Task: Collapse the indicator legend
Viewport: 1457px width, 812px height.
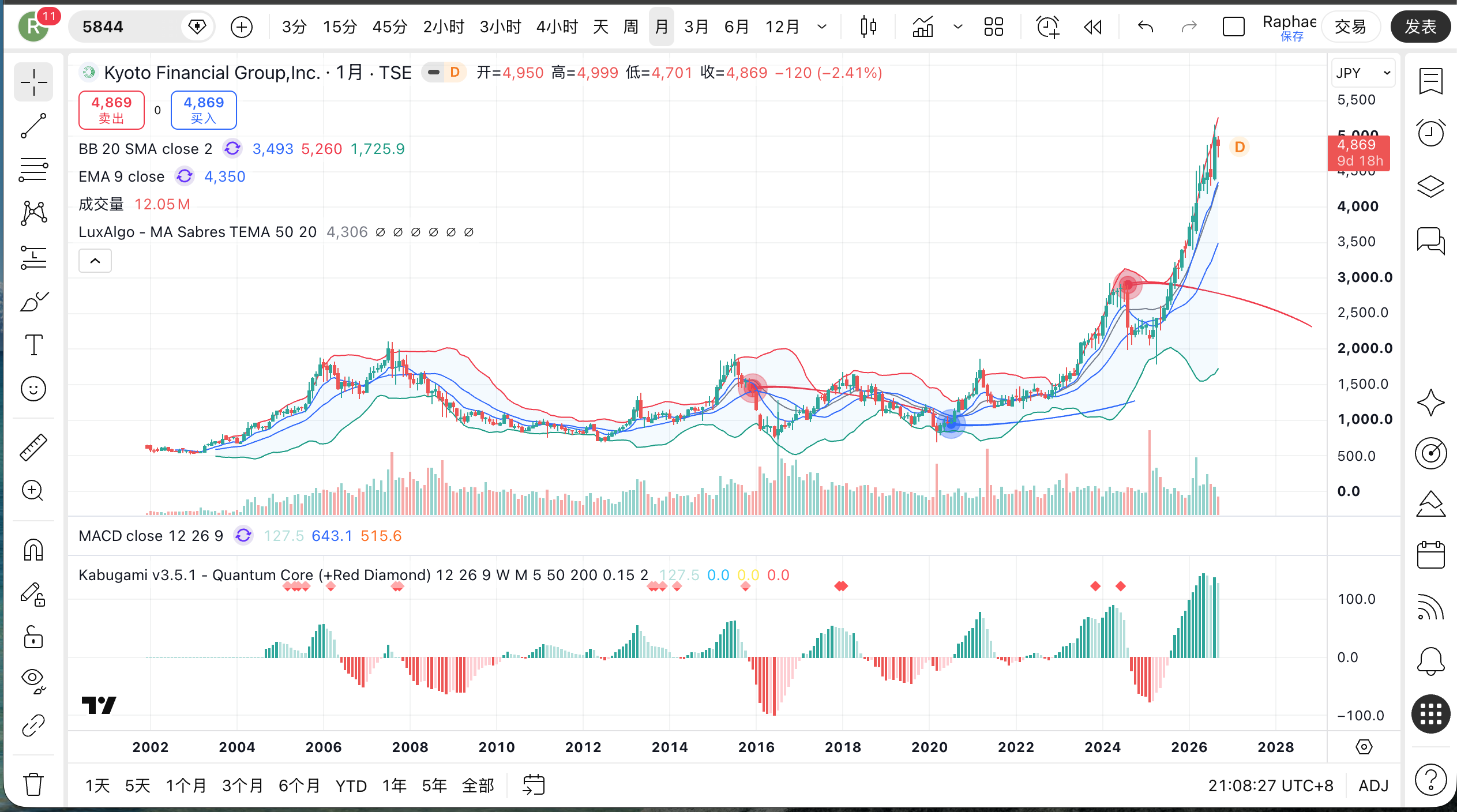Action: [95, 261]
